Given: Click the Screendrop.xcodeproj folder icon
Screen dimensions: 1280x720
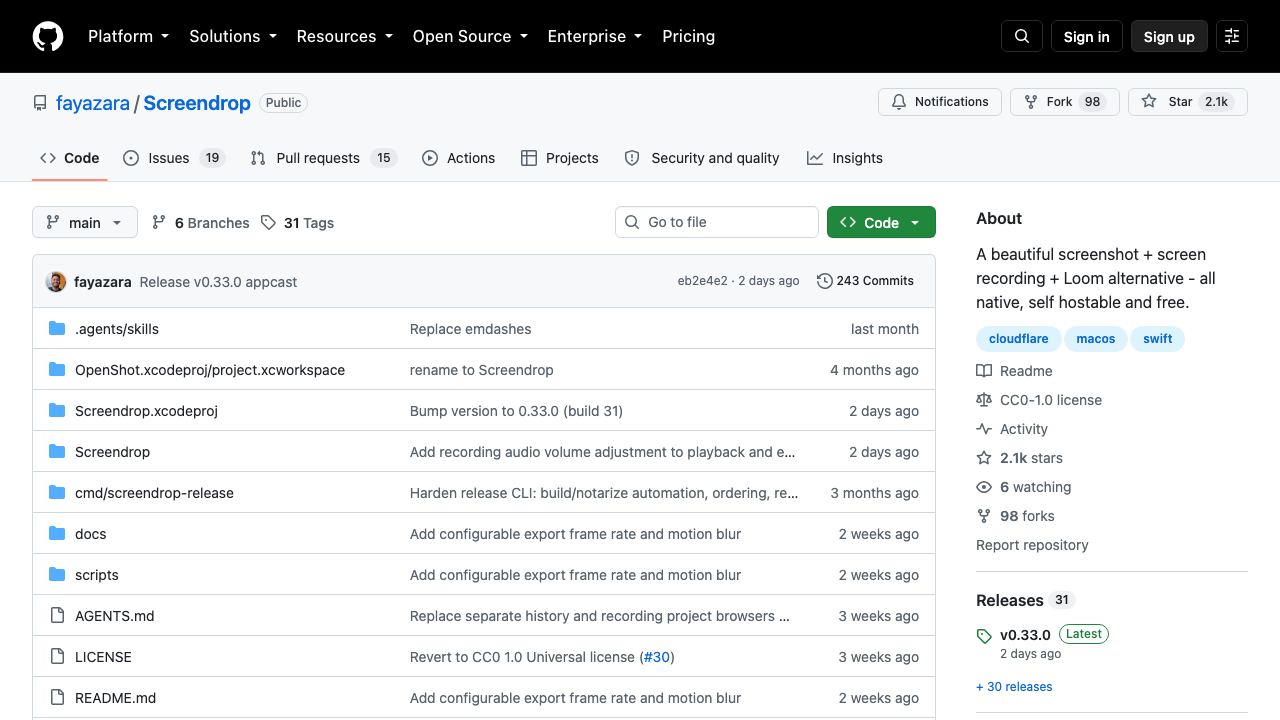Looking at the screenshot, I should pos(57,411).
